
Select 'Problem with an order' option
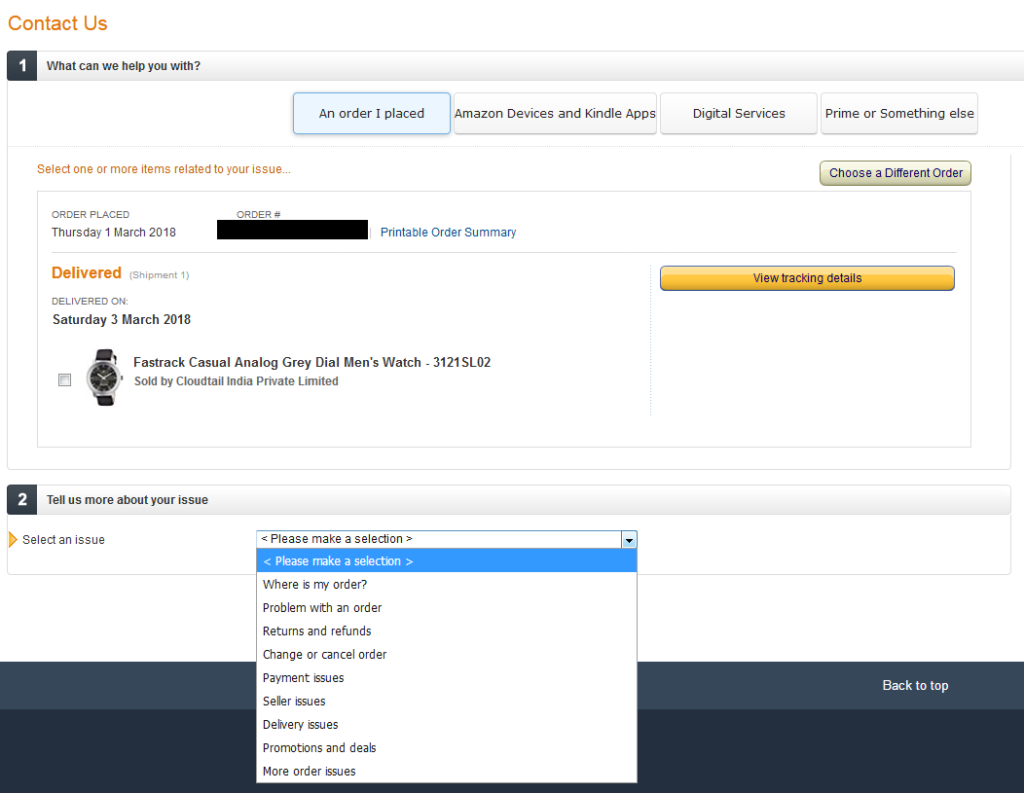(322, 607)
